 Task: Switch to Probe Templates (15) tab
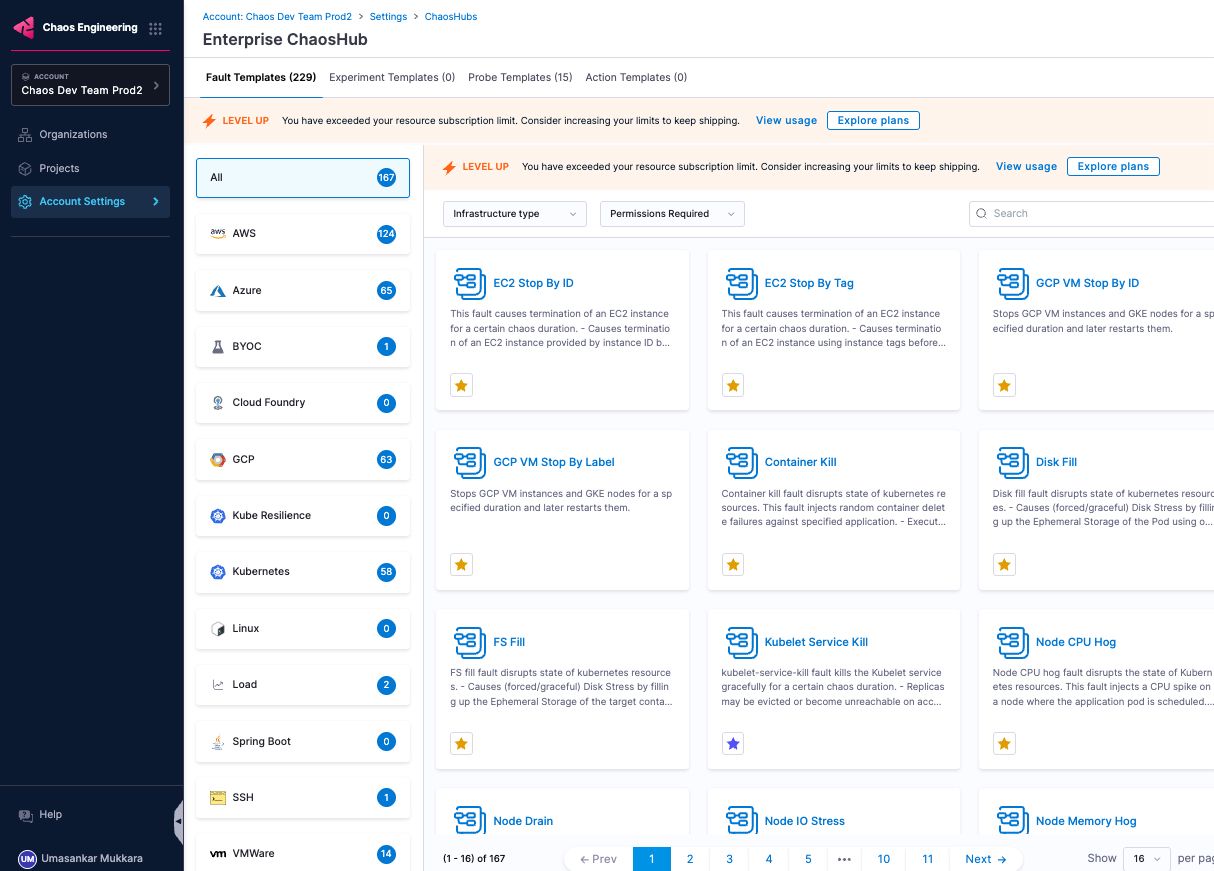520,77
